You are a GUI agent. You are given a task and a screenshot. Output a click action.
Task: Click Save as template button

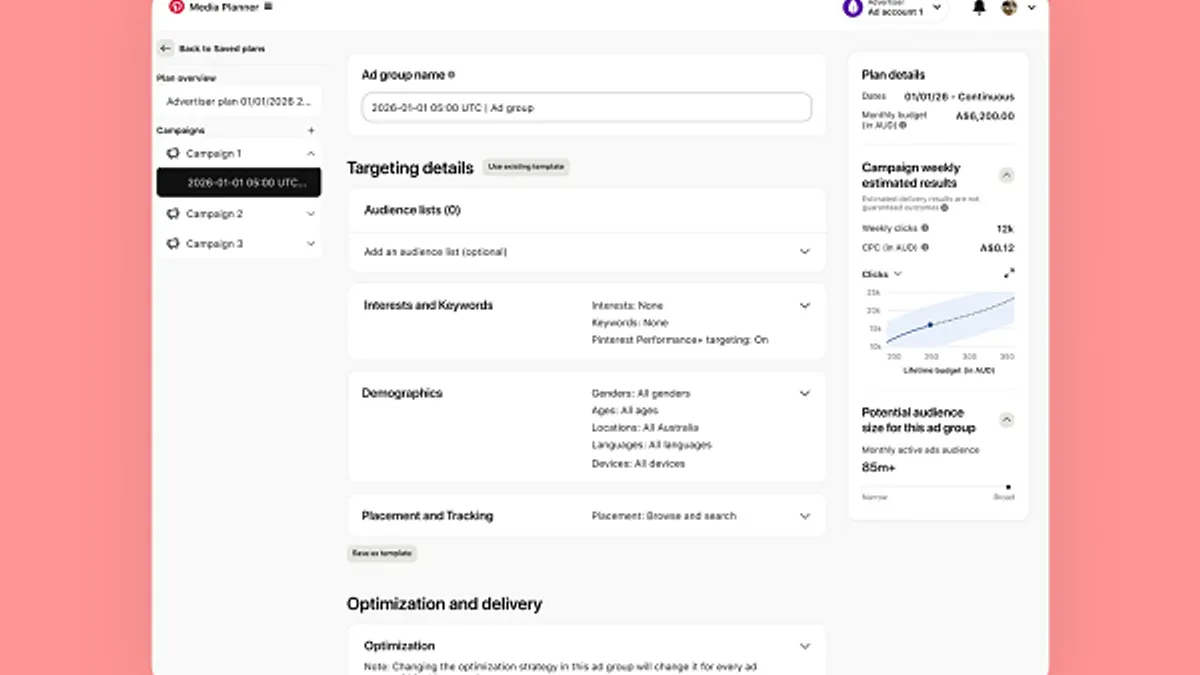tap(381, 553)
